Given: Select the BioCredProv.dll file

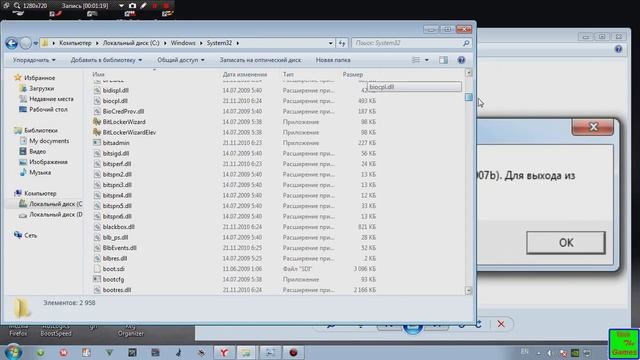Looking at the screenshot, I should [123, 111].
